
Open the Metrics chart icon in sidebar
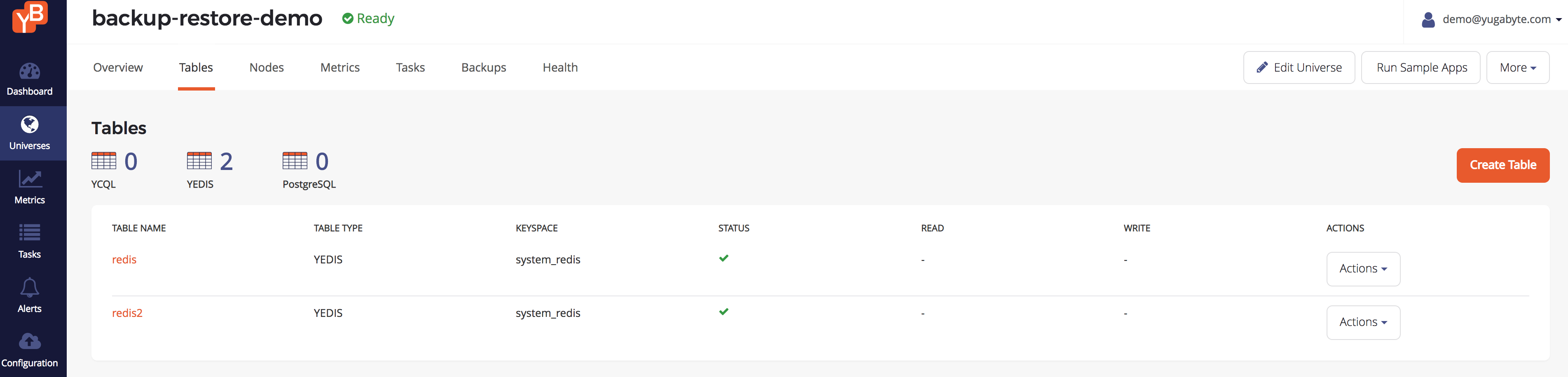click(29, 179)
